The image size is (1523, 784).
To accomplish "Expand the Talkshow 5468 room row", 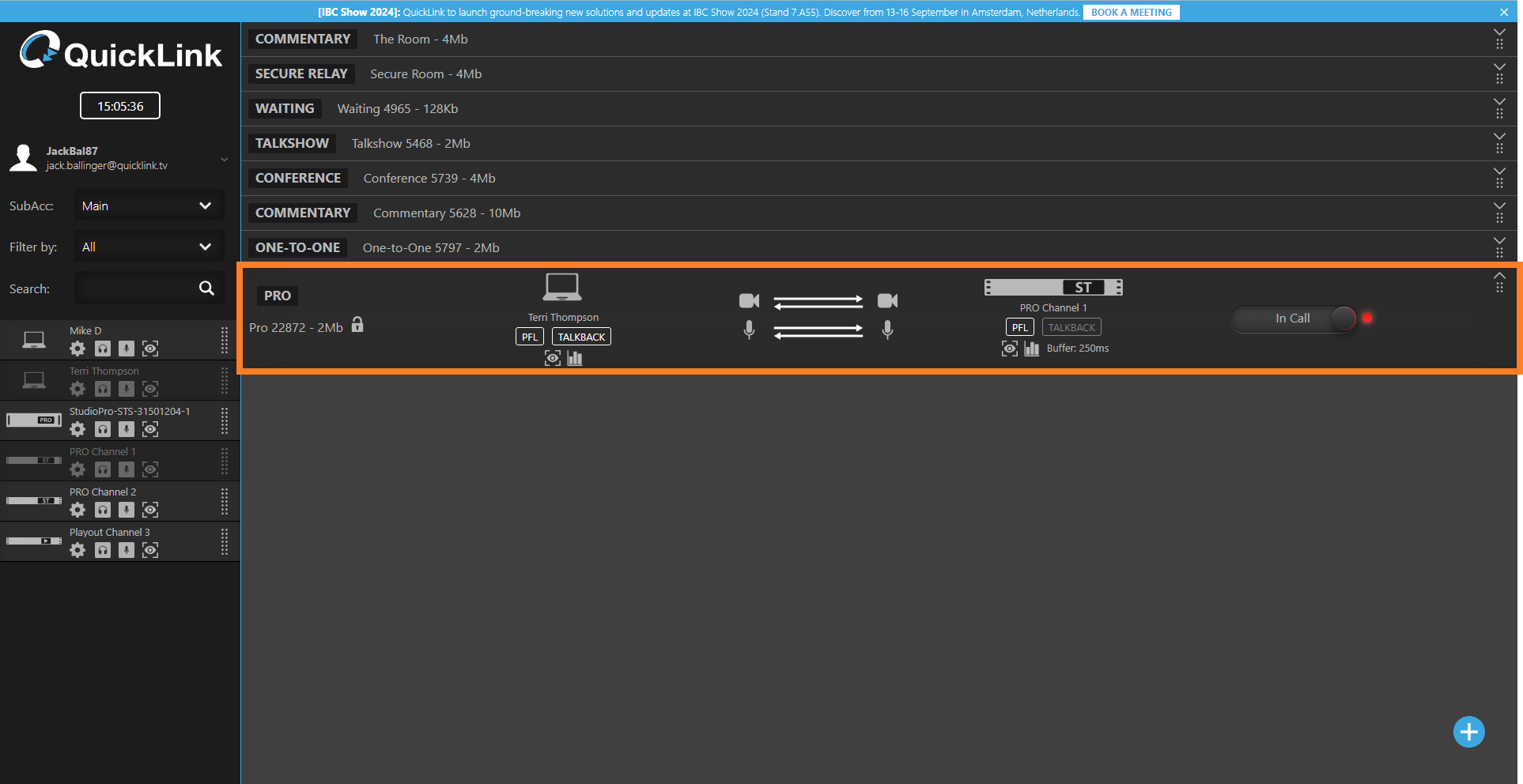I will point(1498,138).
